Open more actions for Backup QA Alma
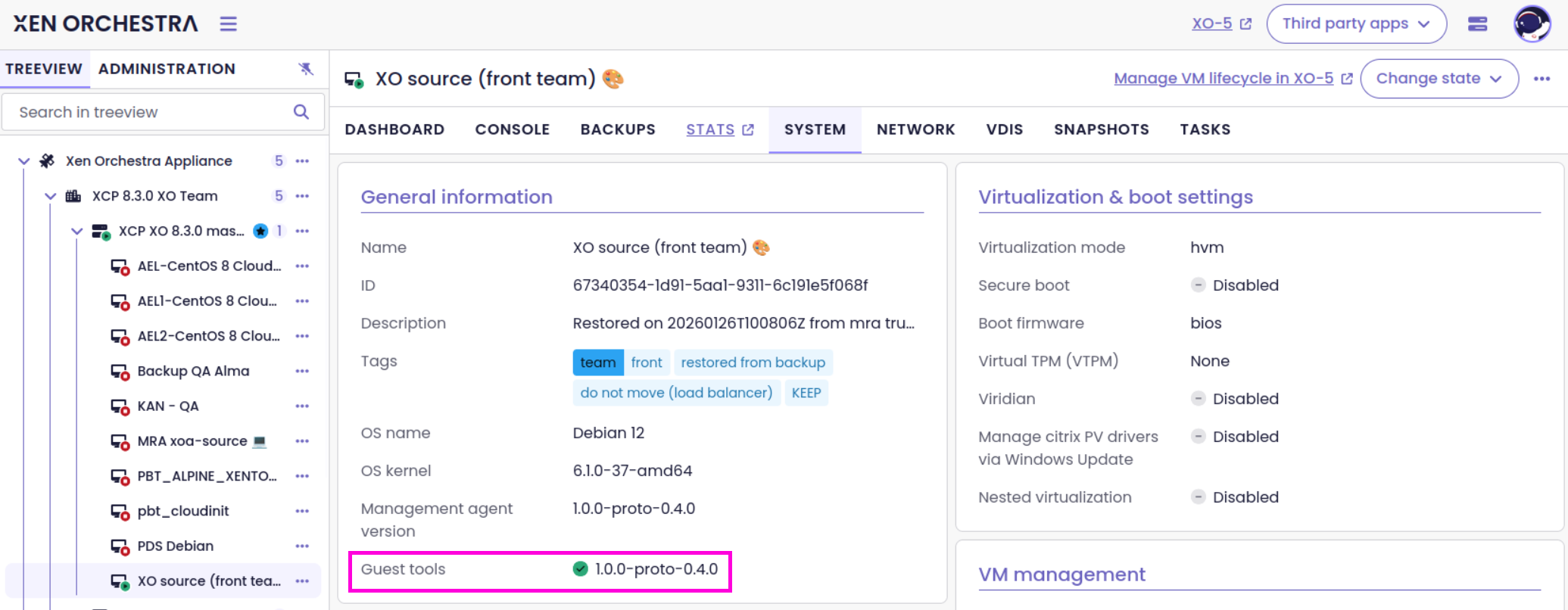Image resolution: width=1568 pixels, height=610 pixels. (x=303, y=371)
